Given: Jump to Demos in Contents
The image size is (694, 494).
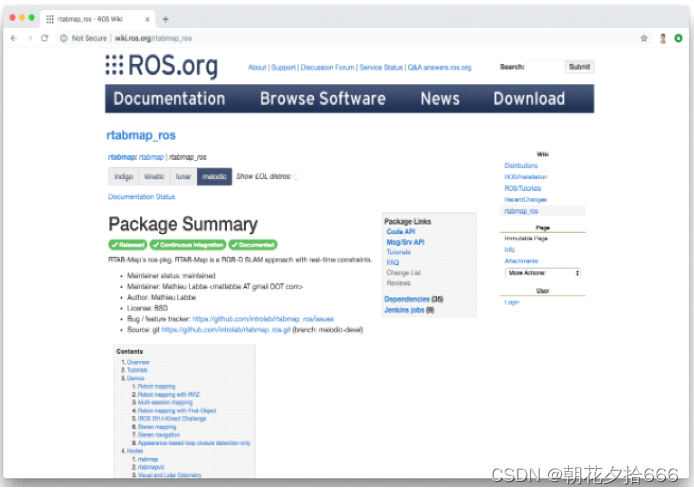Looking at the screenshot, I should click(135, 378).
